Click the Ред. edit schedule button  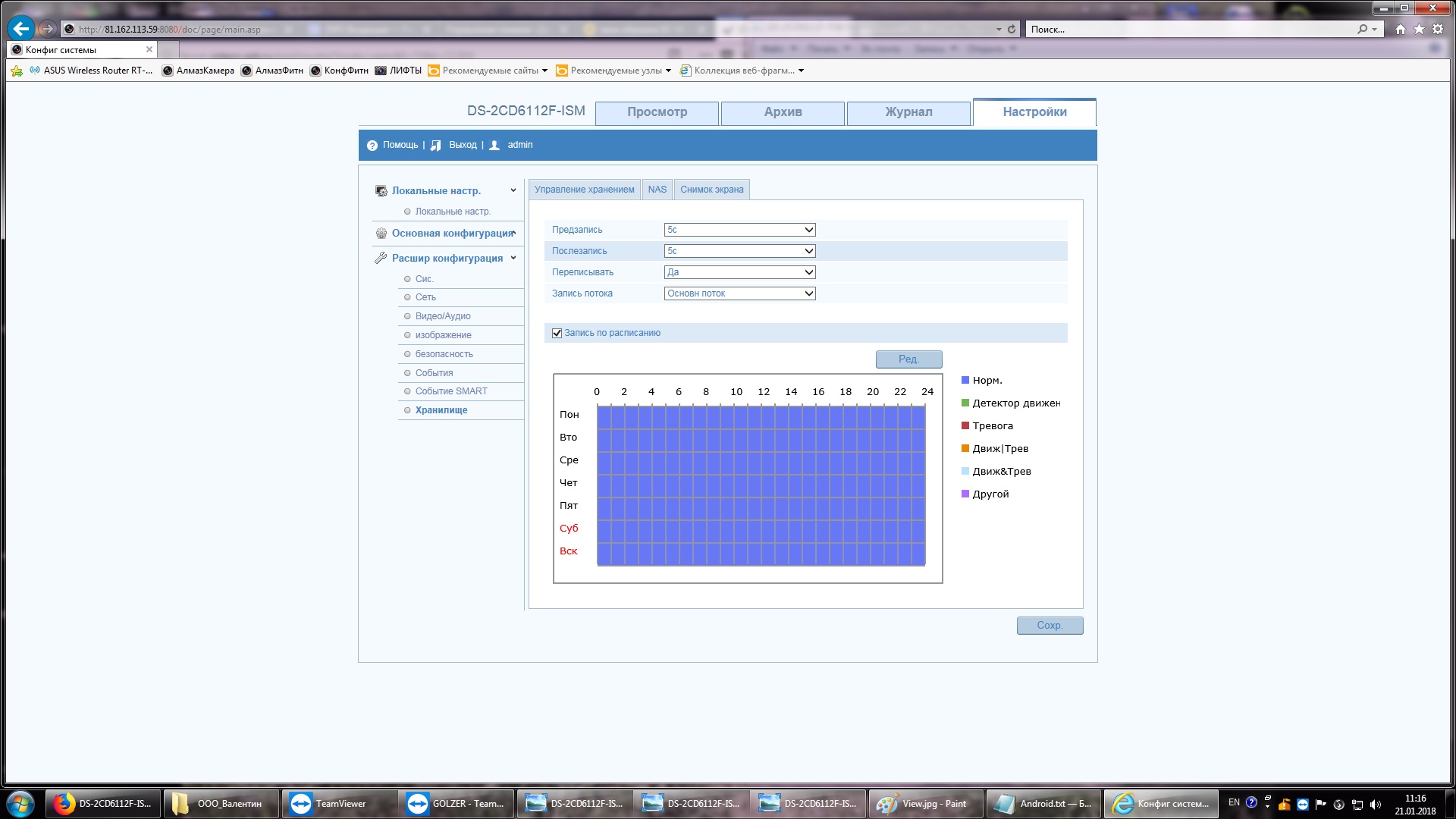tap(908, 359)
